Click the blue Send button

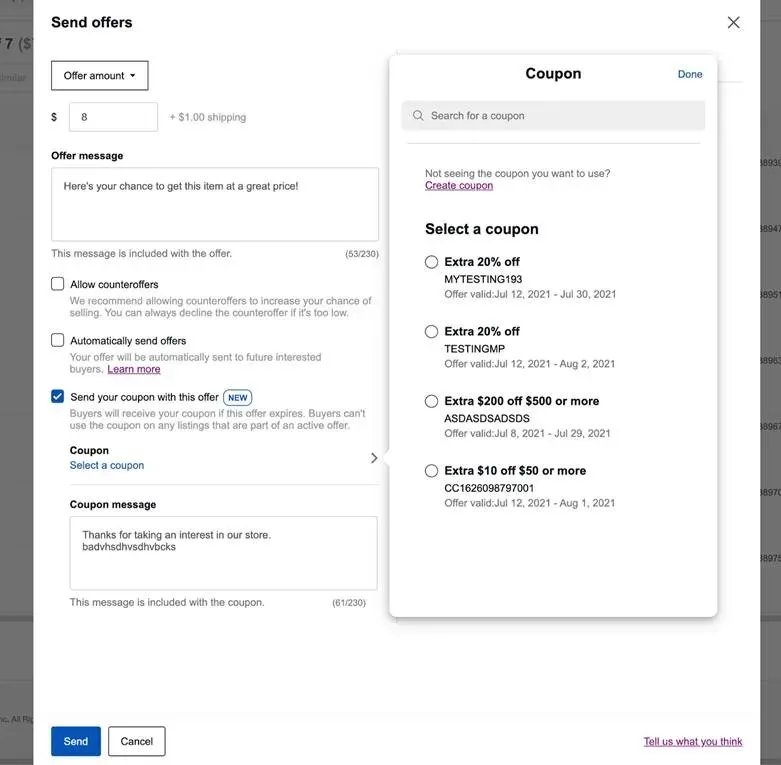pos(76,741)
